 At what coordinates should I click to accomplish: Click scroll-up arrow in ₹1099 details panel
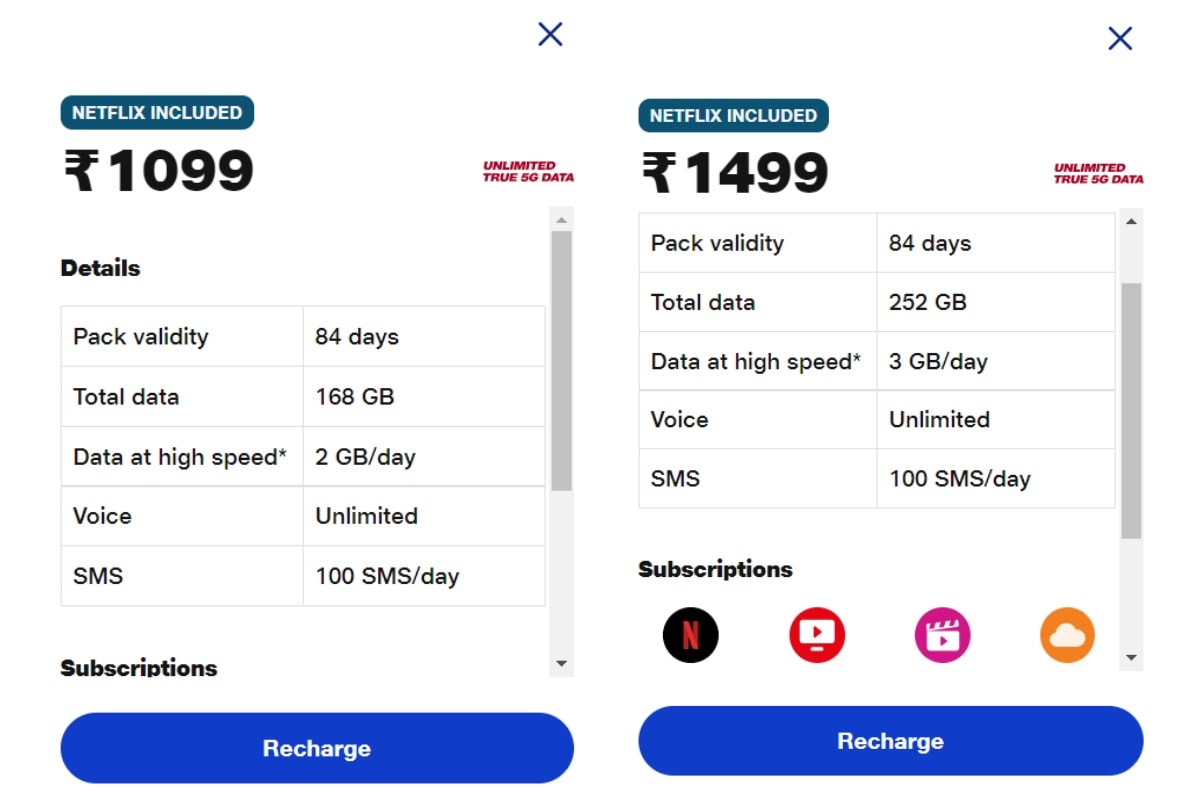[x=561, y=220]
